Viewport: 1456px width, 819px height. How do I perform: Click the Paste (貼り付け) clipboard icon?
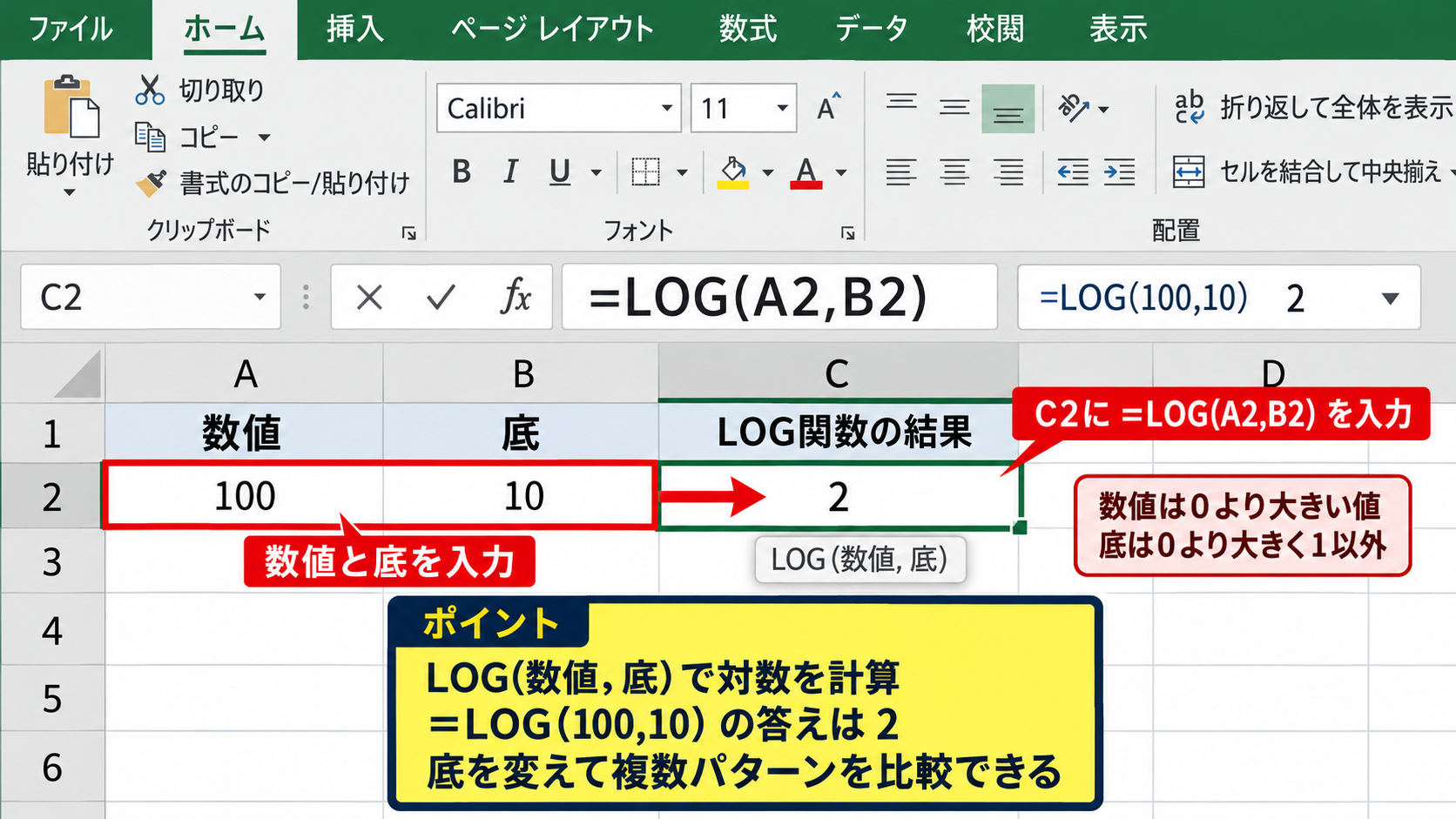[x=71, y=106]
